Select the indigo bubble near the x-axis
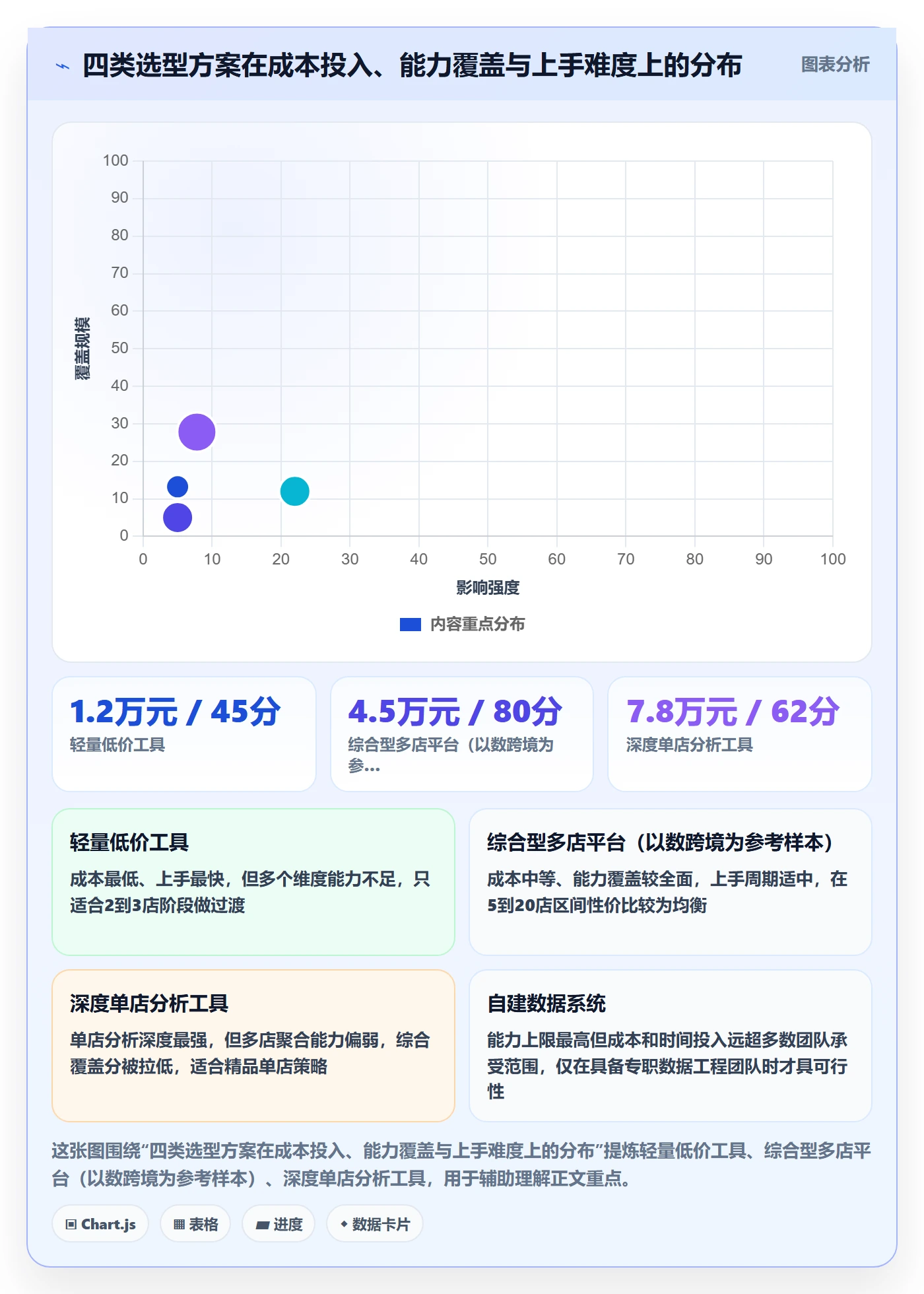The height and width of the screenshot is (1294, 924). coord(178,518)
